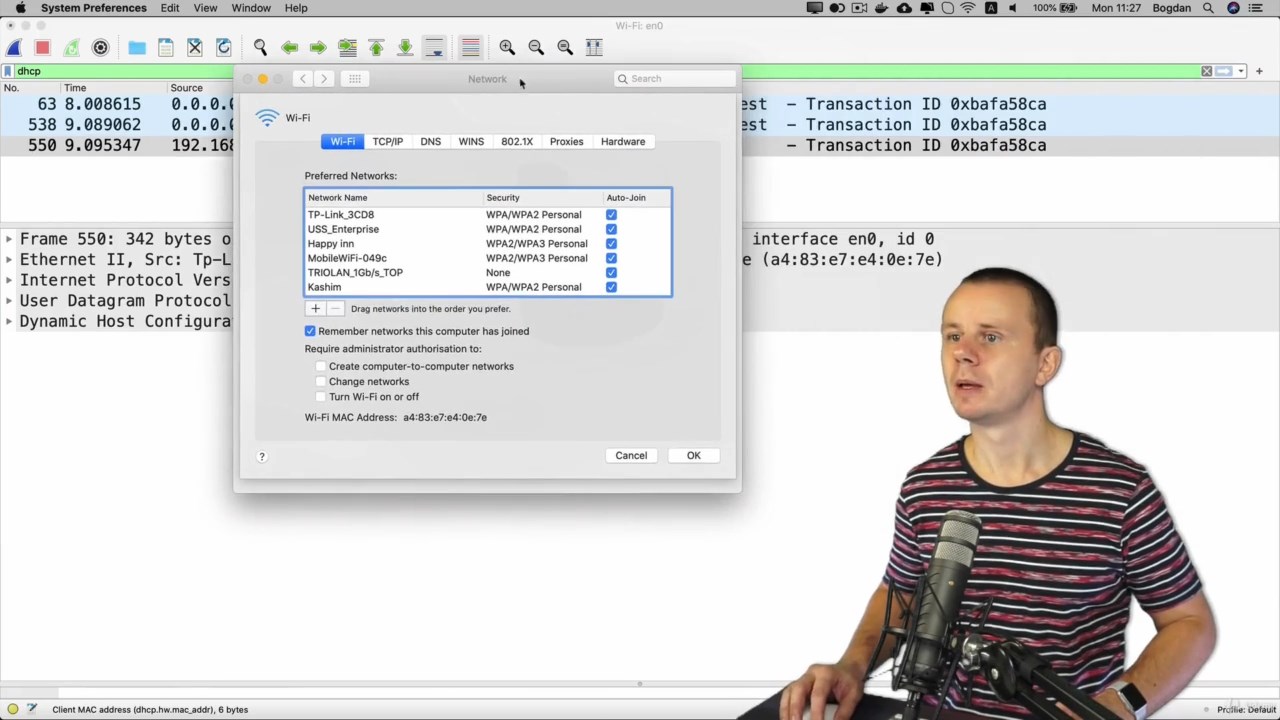Open the help question mark in Network dialog

point(262,457)
